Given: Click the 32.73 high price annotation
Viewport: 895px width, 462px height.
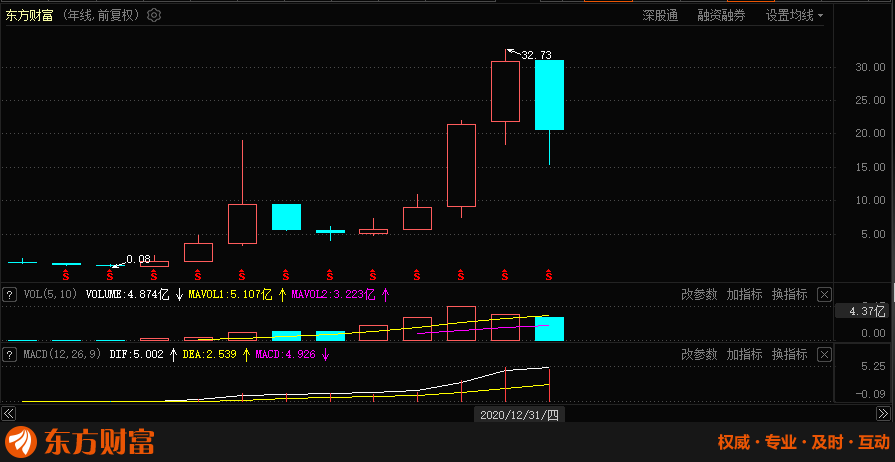Looking at the screenshot, I should point(536,55).
